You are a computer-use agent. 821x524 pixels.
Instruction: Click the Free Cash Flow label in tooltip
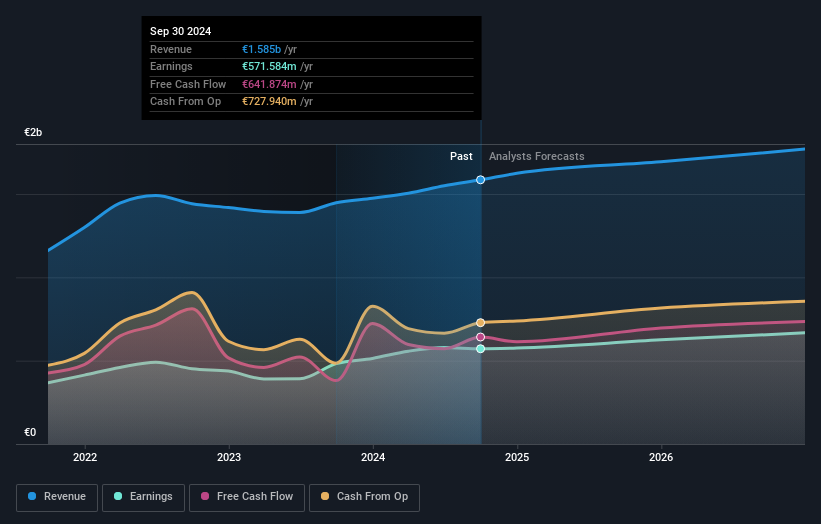point(188,84)
